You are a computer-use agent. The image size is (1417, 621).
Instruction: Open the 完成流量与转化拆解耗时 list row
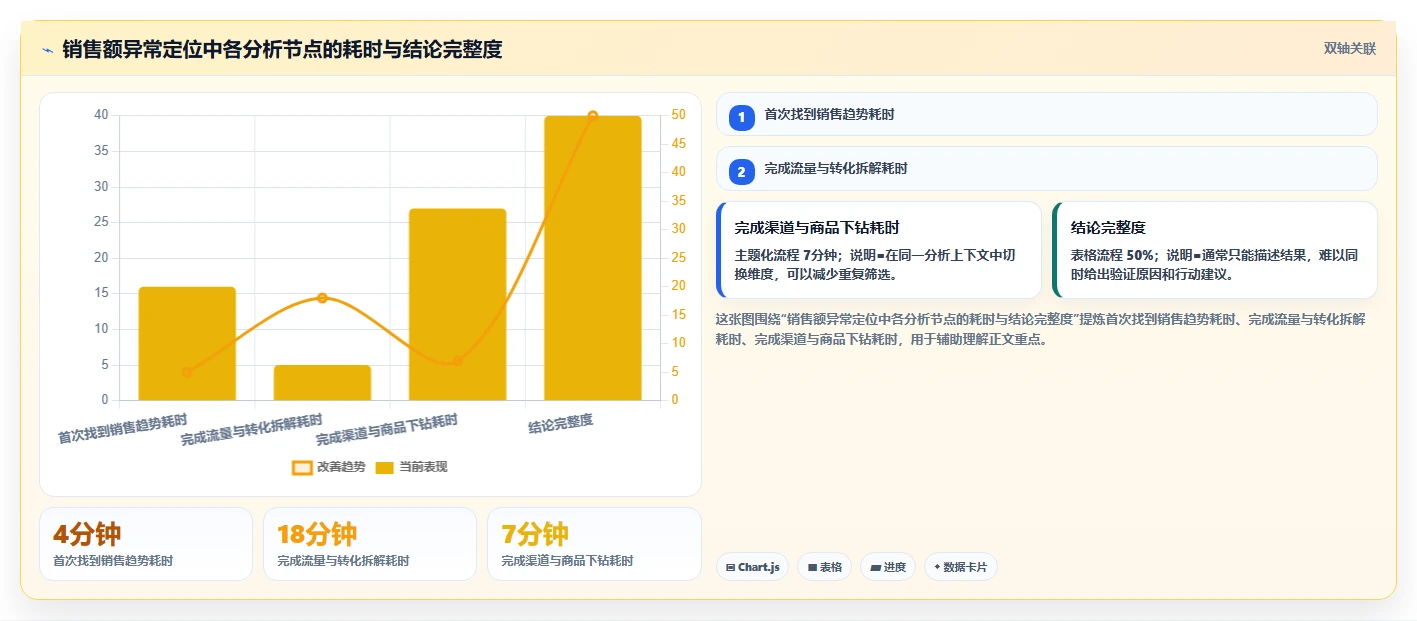pos(1046,168)
